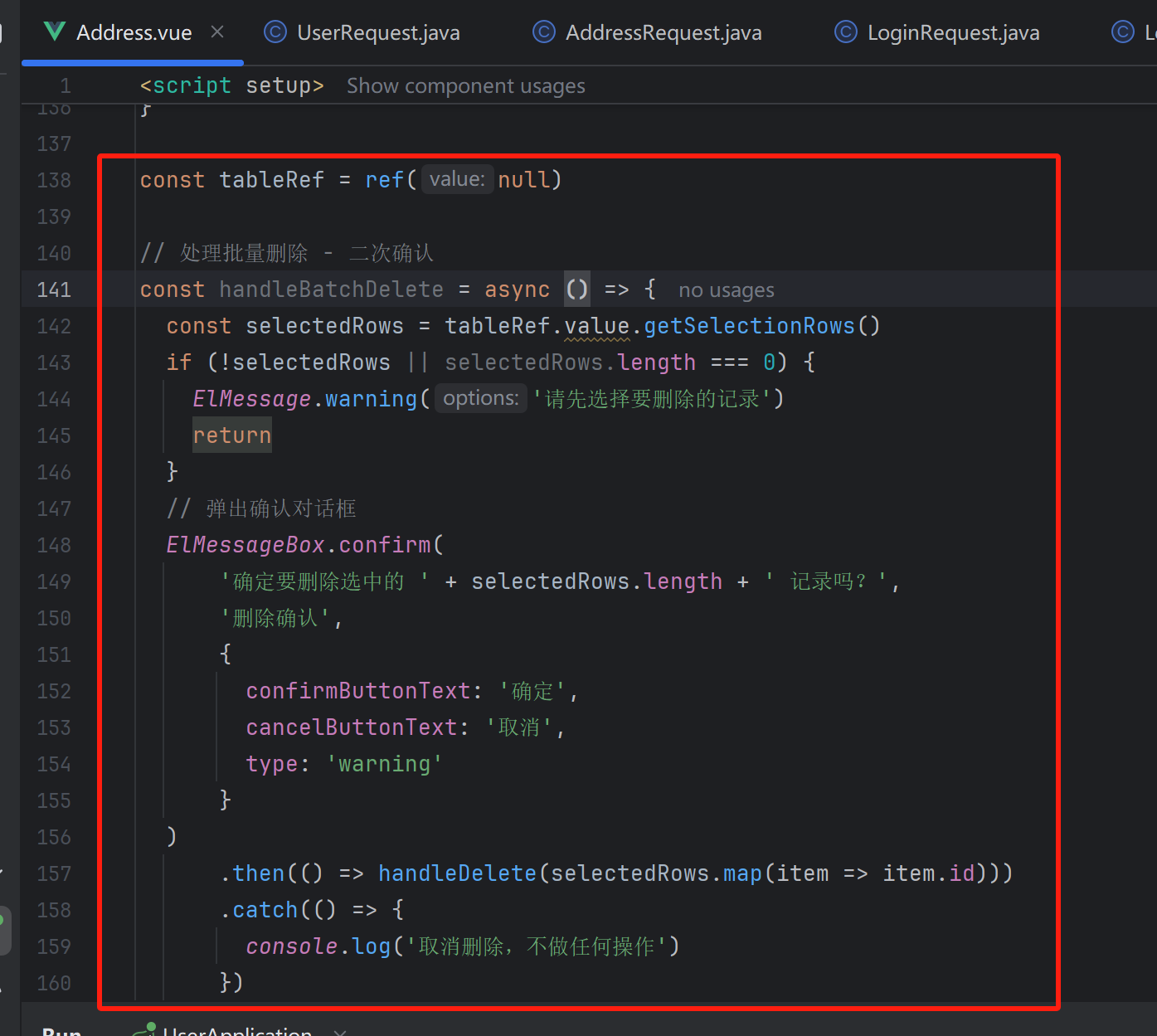Click line number 157 in the gutter
Screen dimensions: 1157x1036
54,873
